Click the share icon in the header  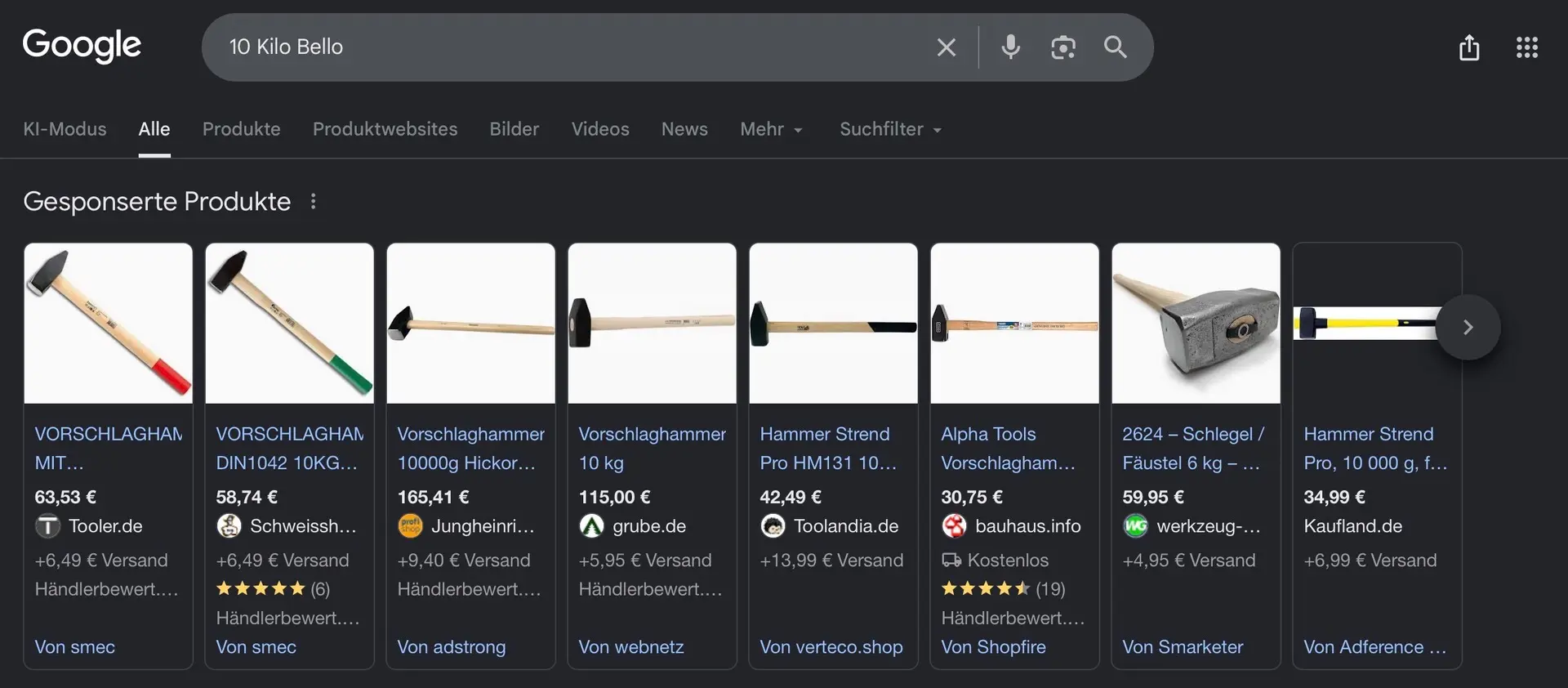pyautogui.click(x=1468, y=47)
